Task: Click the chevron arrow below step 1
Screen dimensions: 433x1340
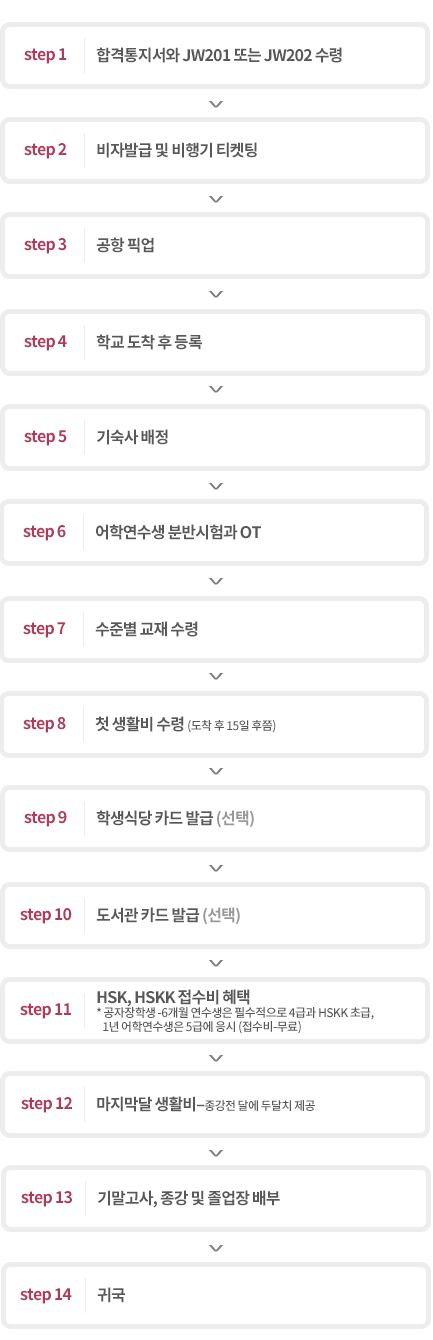Action: point(216,103)
